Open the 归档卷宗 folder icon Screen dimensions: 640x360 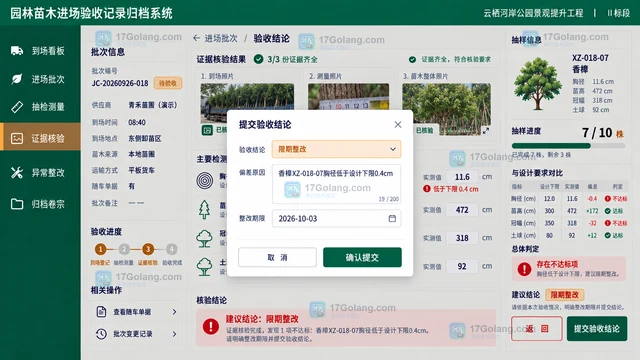(17, 204)
